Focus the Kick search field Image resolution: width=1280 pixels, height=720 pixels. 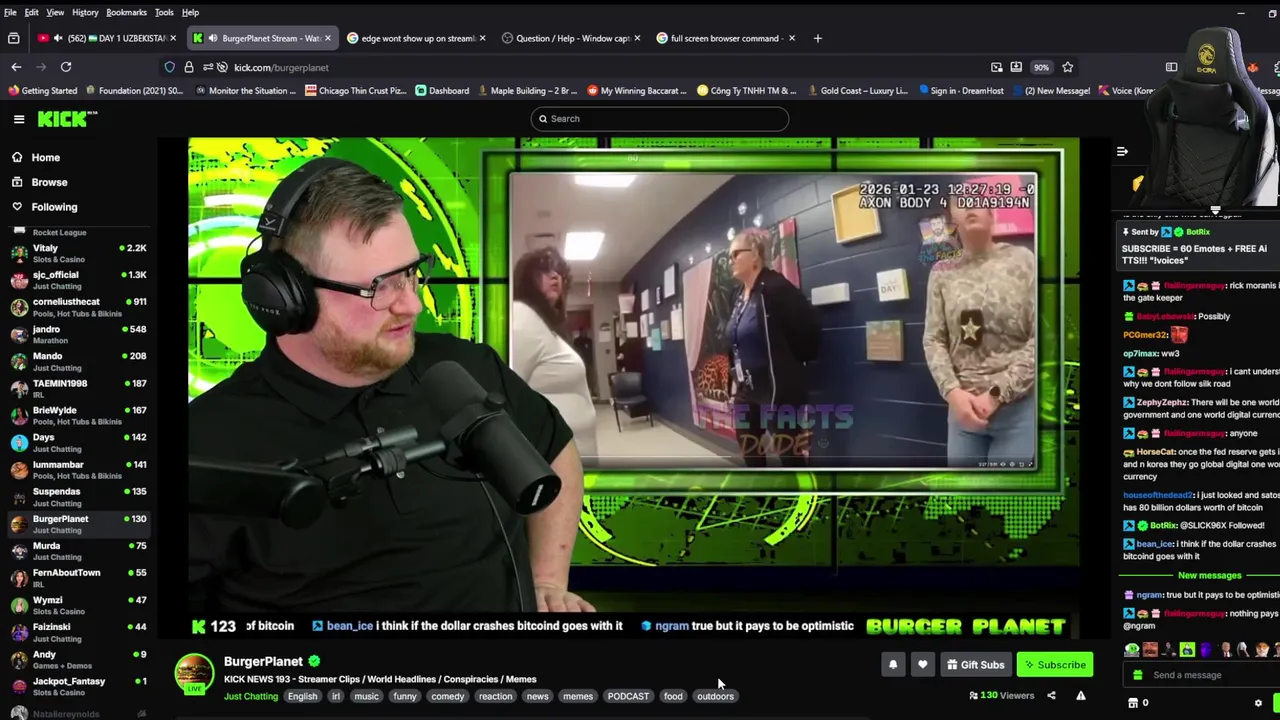660,119
